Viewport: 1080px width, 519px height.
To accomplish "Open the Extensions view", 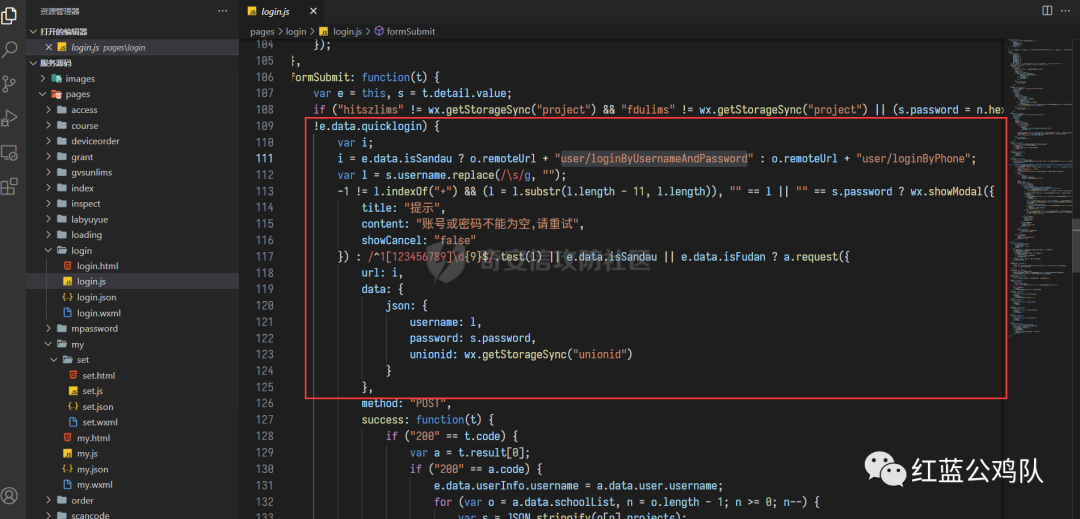I will (x=10, y=187).
